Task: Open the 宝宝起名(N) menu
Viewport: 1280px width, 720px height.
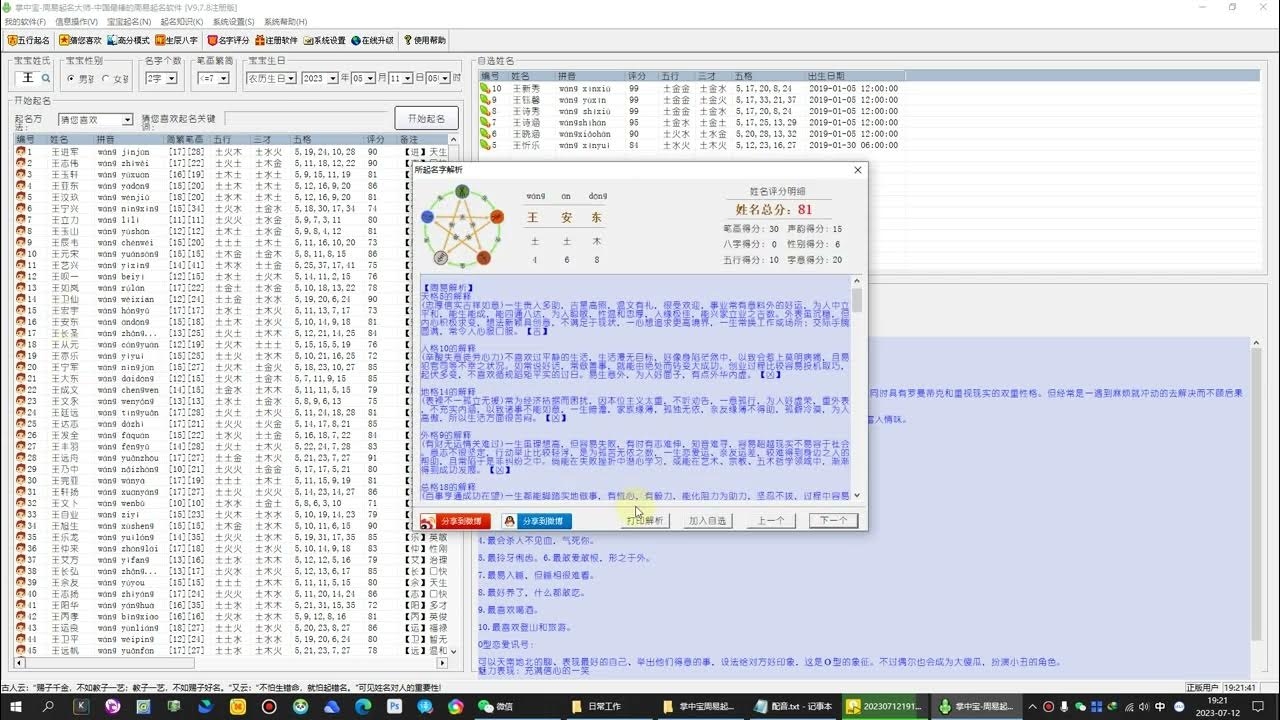Action: [x=129, y=21]
